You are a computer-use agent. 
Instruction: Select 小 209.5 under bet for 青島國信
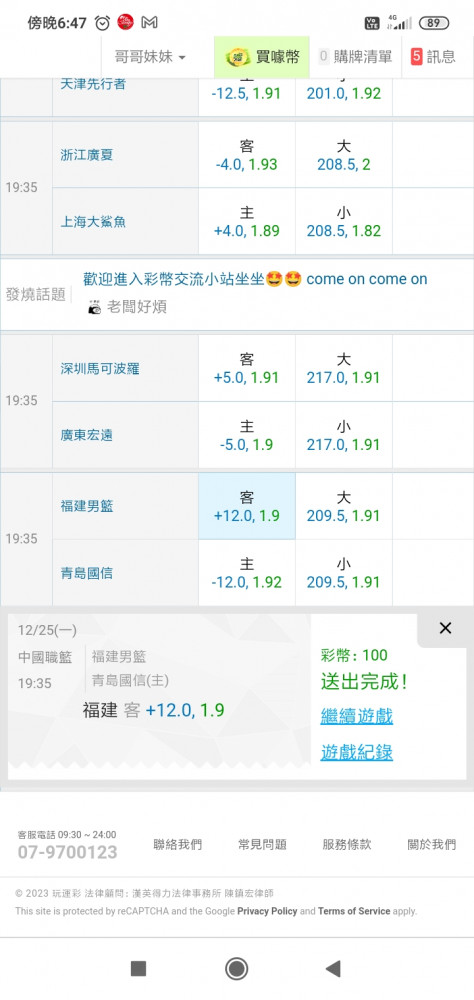[344, 573]
